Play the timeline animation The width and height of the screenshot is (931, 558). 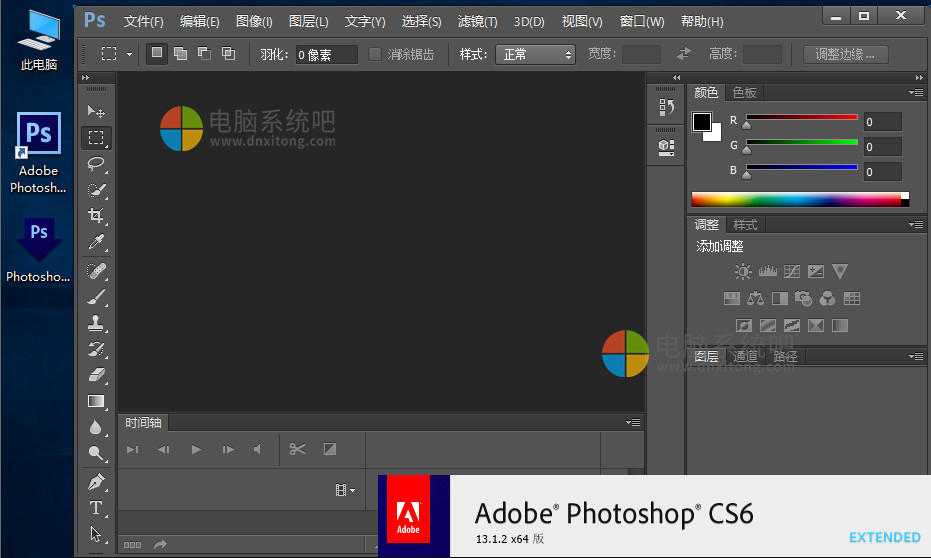196,450
